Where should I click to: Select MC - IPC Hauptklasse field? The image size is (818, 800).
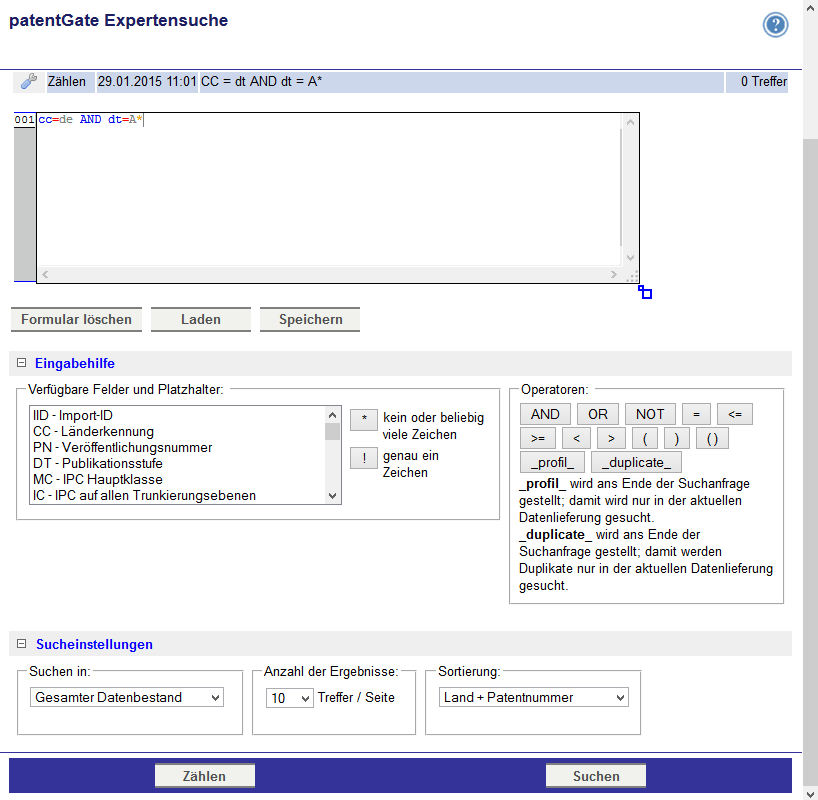[x=177, y=480]
